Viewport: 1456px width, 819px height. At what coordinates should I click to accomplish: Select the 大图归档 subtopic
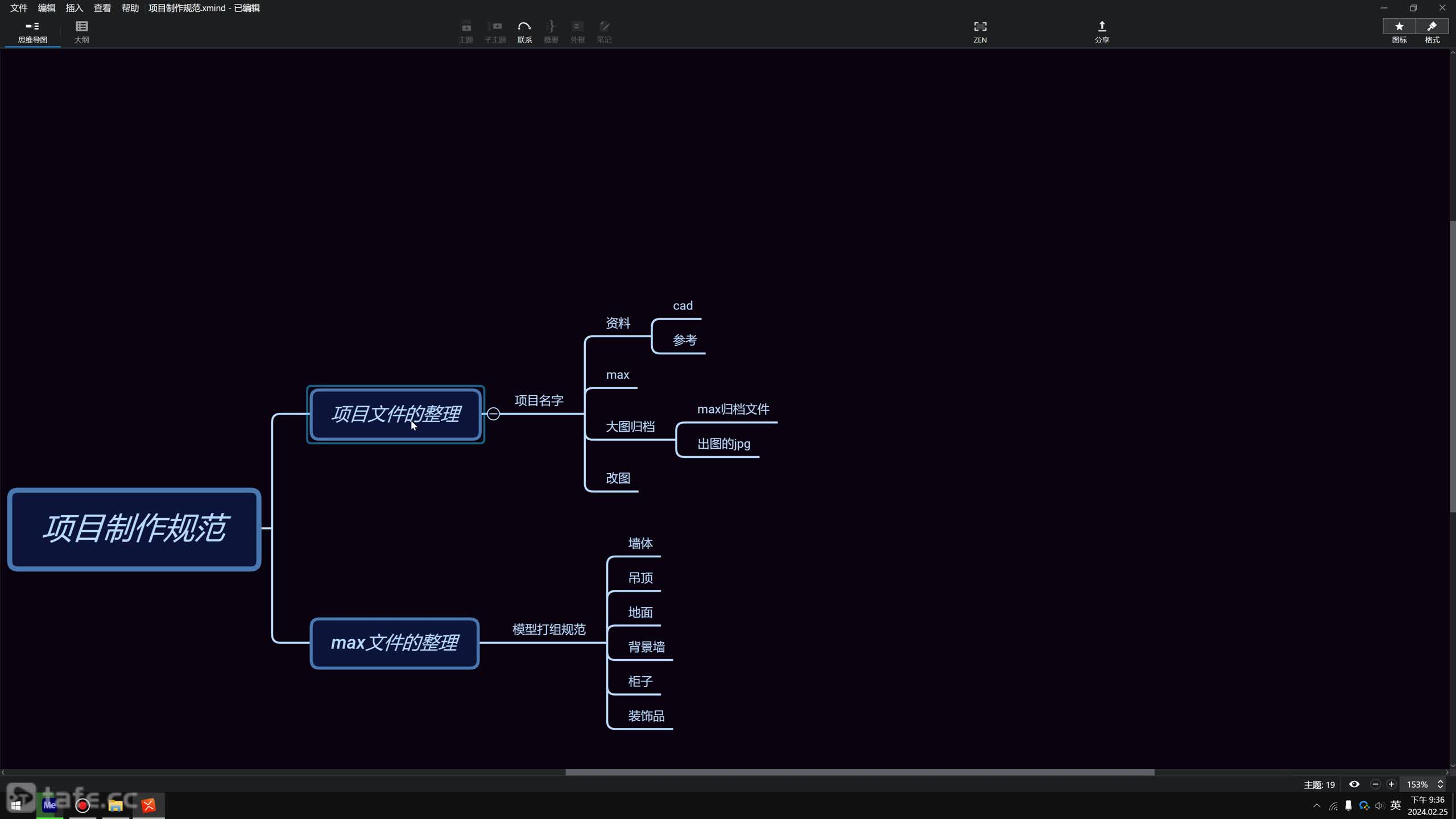pyautogui.click(x=630, y=427)
